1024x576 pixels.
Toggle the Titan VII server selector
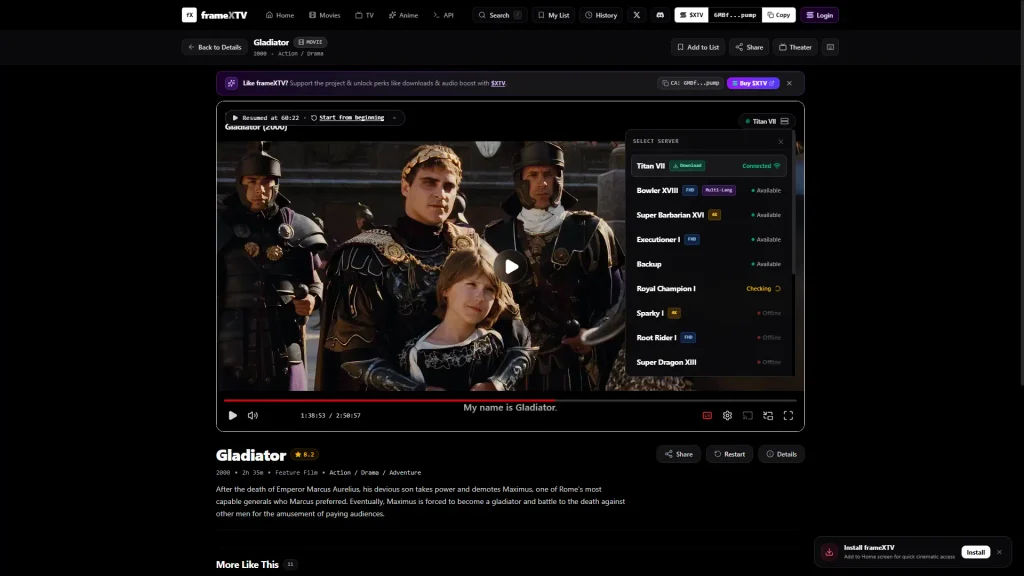point(767,121)
